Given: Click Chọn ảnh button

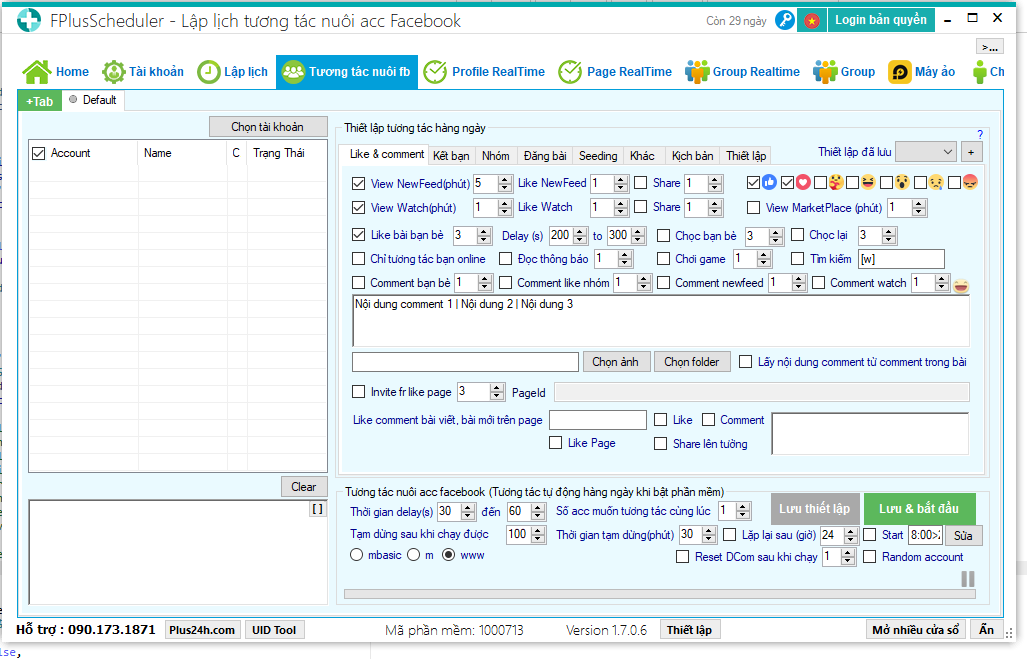Looking at the screenshot, I should 616,362.
